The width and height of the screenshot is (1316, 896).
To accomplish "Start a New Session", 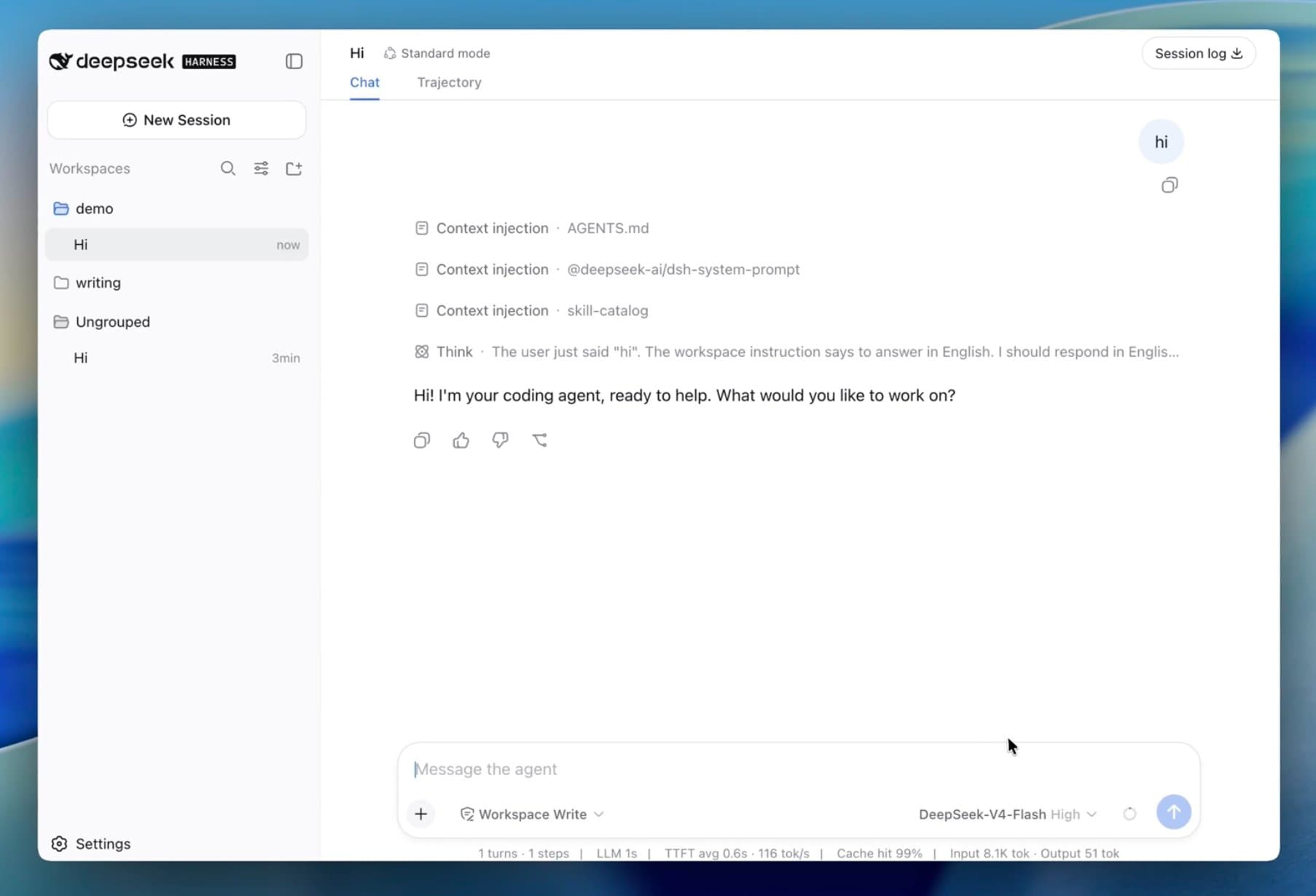I will tap(176, 119).
